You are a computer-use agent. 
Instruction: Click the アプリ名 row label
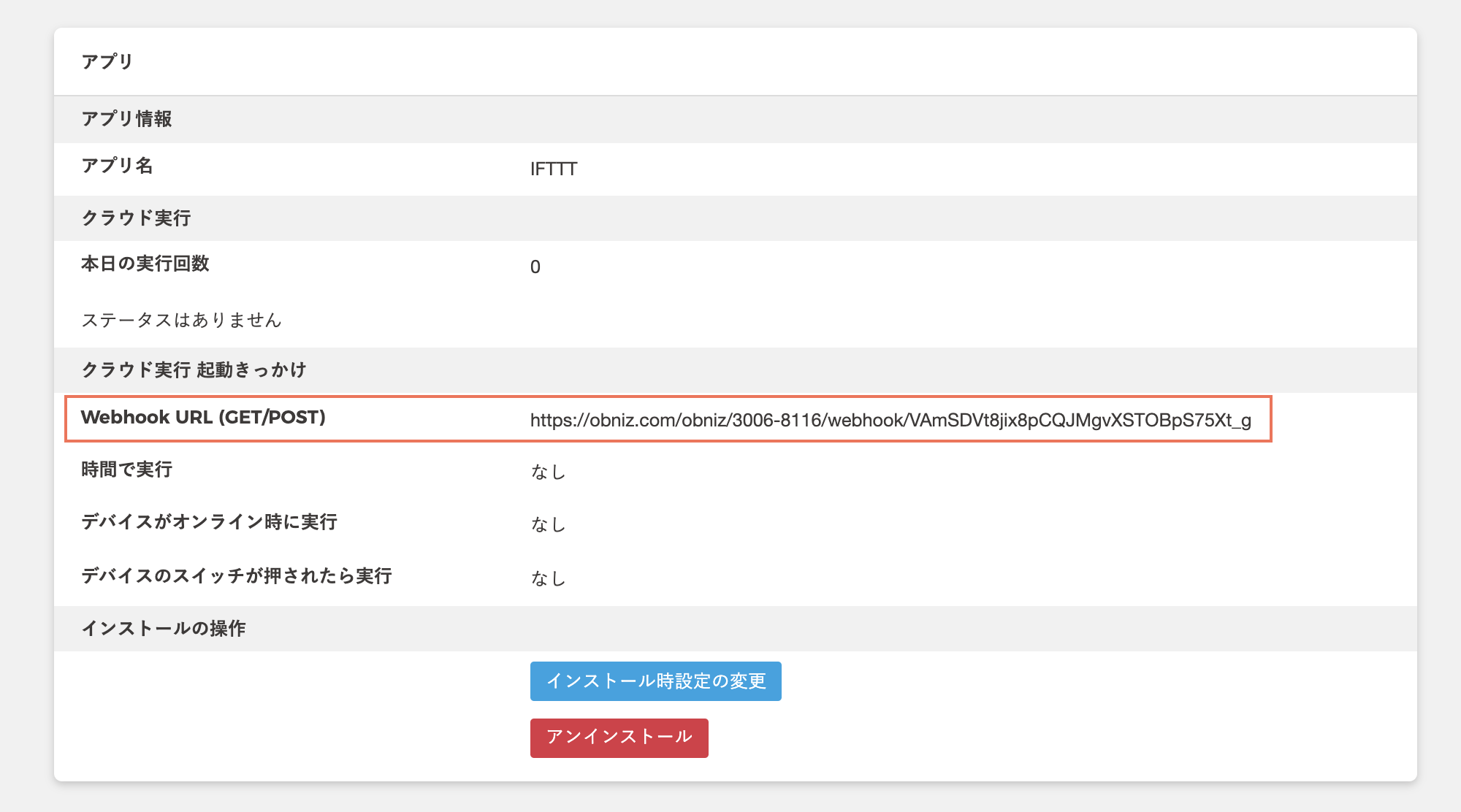click(117, 166)
